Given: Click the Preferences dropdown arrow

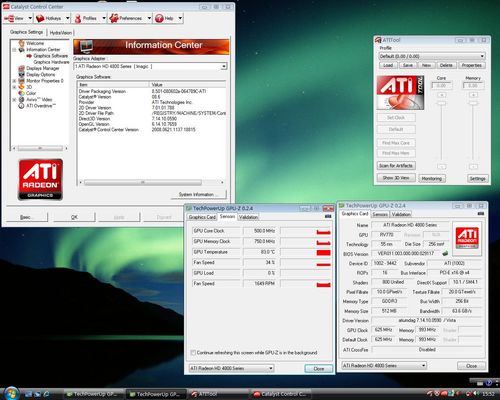Looking at the screenshot, I should pyautogui.click(x=149, y=18).
